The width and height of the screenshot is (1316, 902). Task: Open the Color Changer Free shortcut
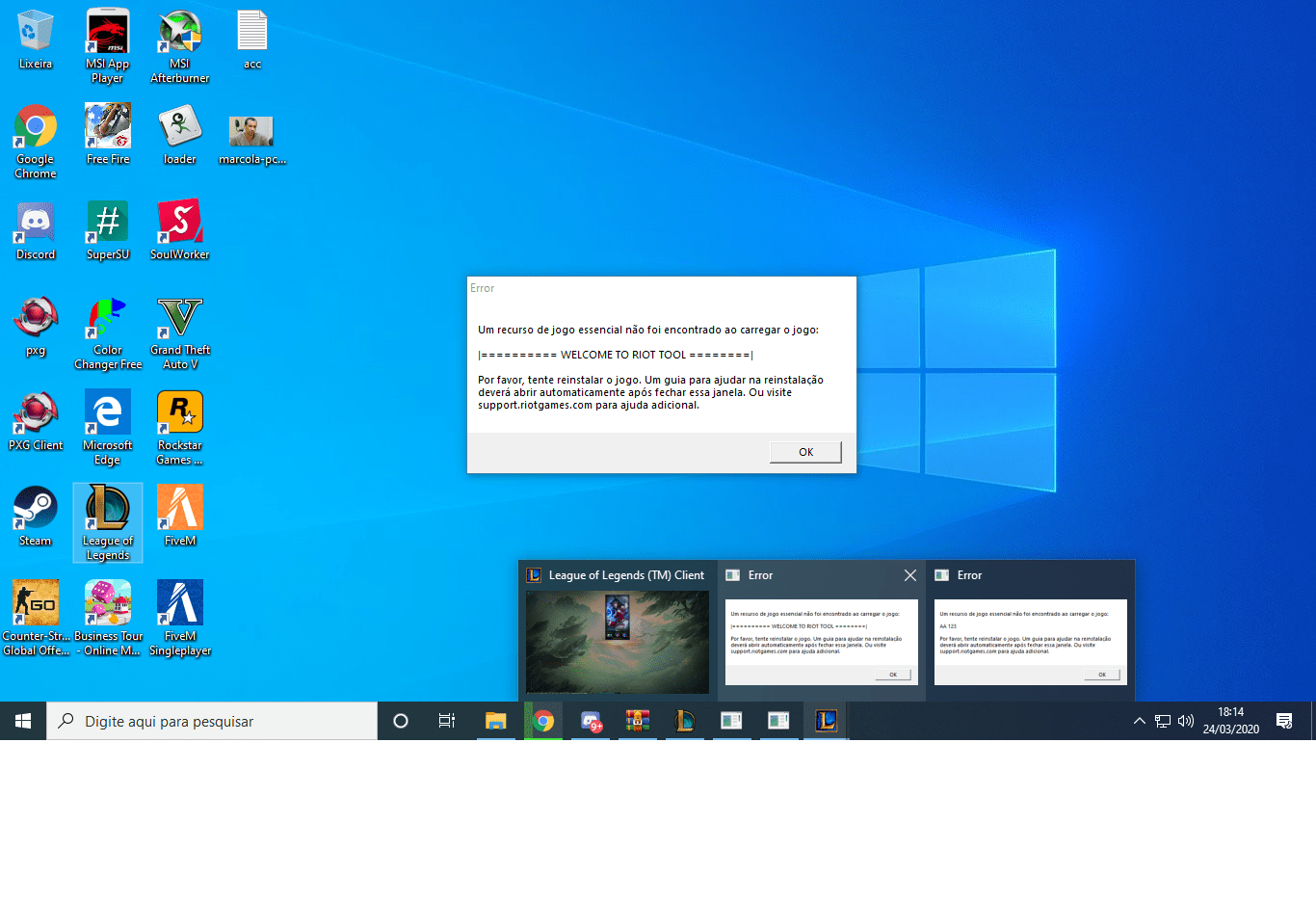(108, 333)
